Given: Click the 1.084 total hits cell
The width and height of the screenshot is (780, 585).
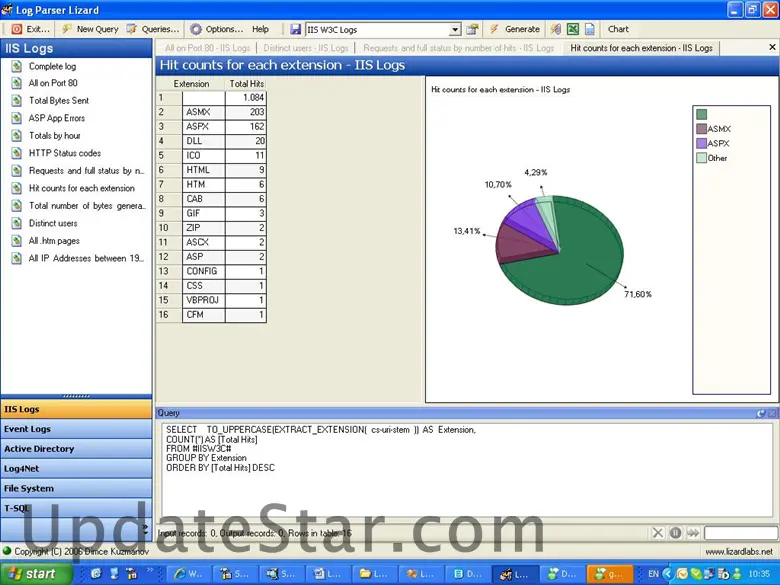Looking at the screenshot, I should click(246, 98).
